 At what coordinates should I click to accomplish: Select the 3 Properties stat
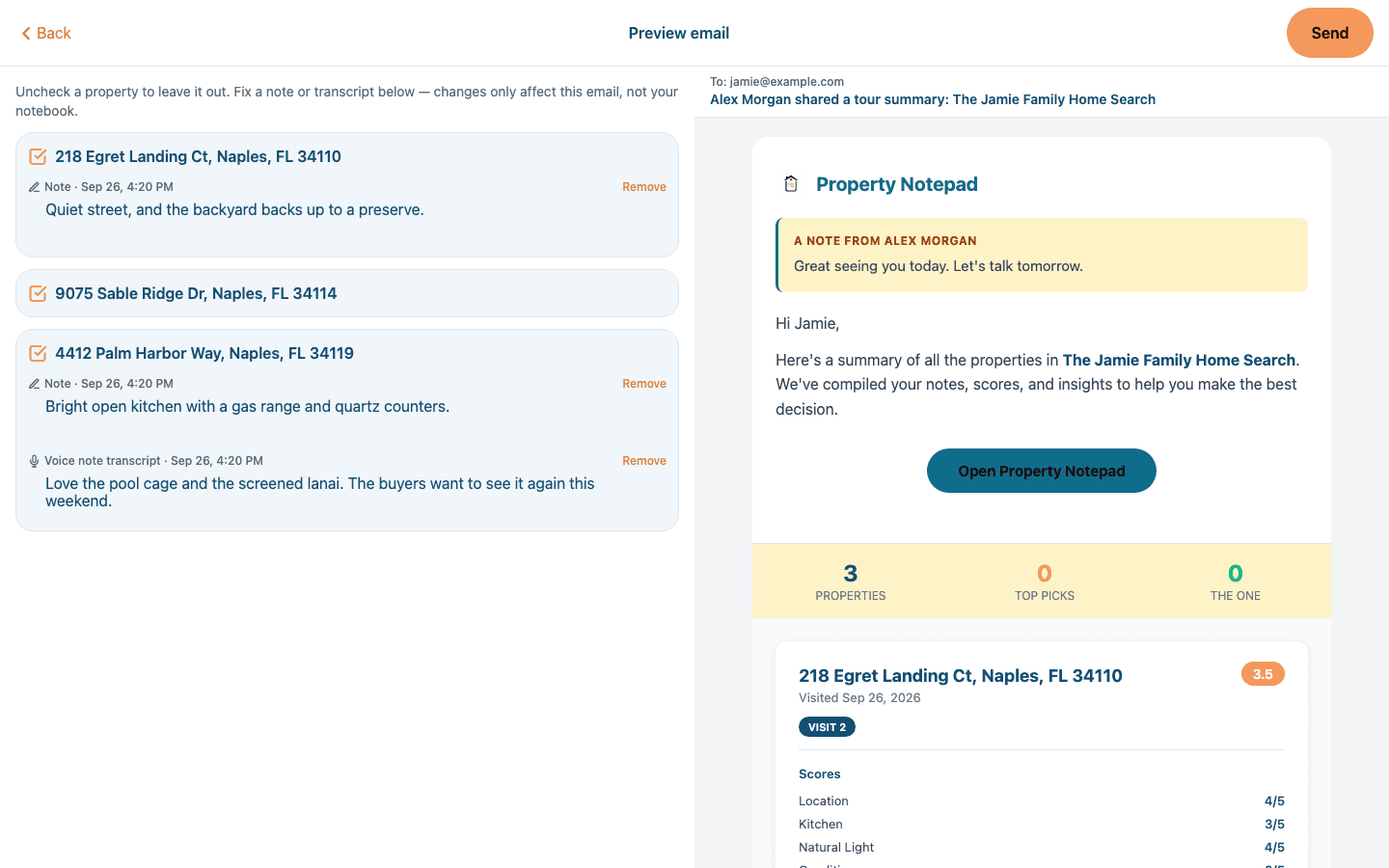(x=851, y=582)
